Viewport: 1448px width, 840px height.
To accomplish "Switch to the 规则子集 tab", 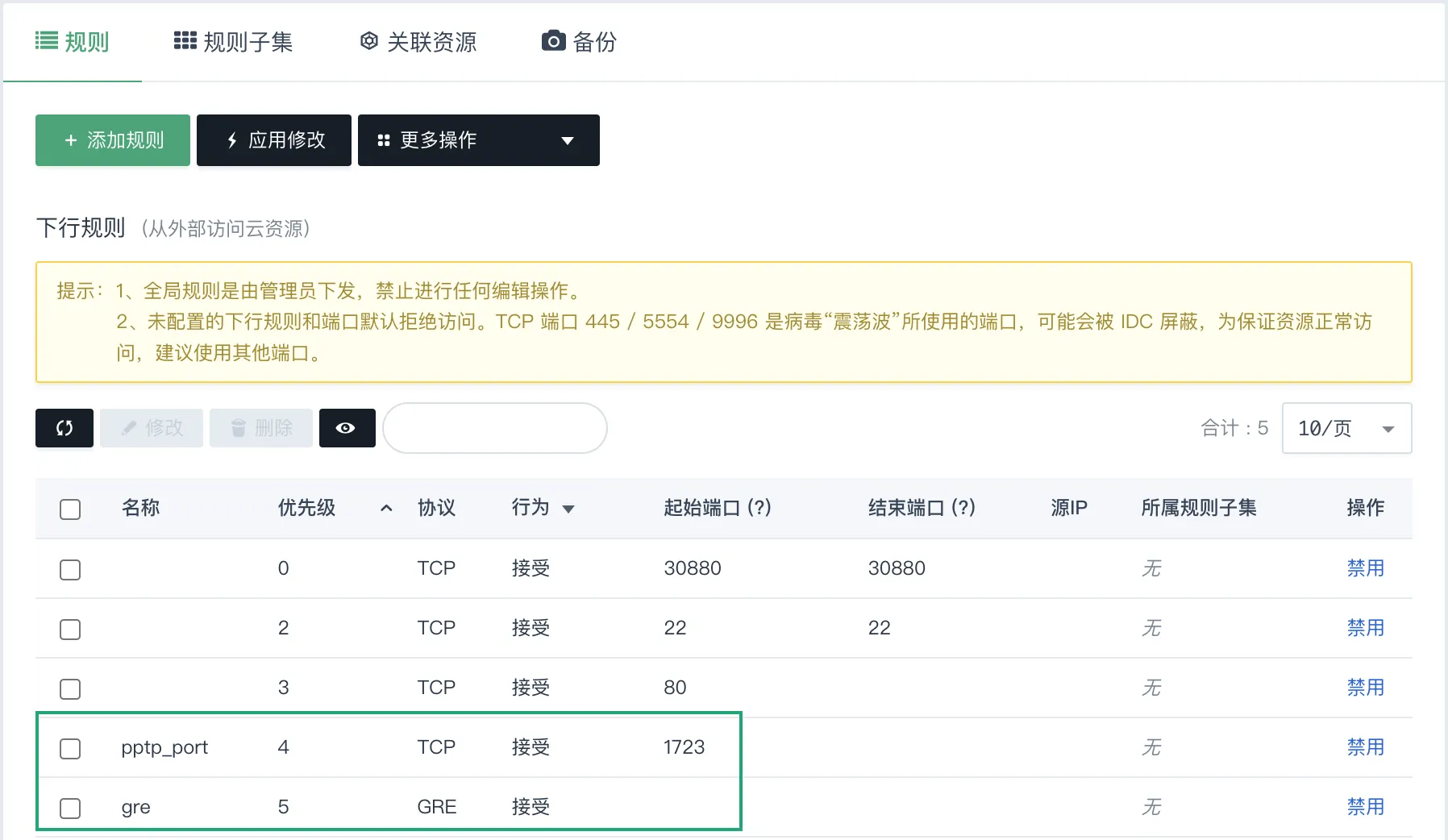I will point(234,42).
